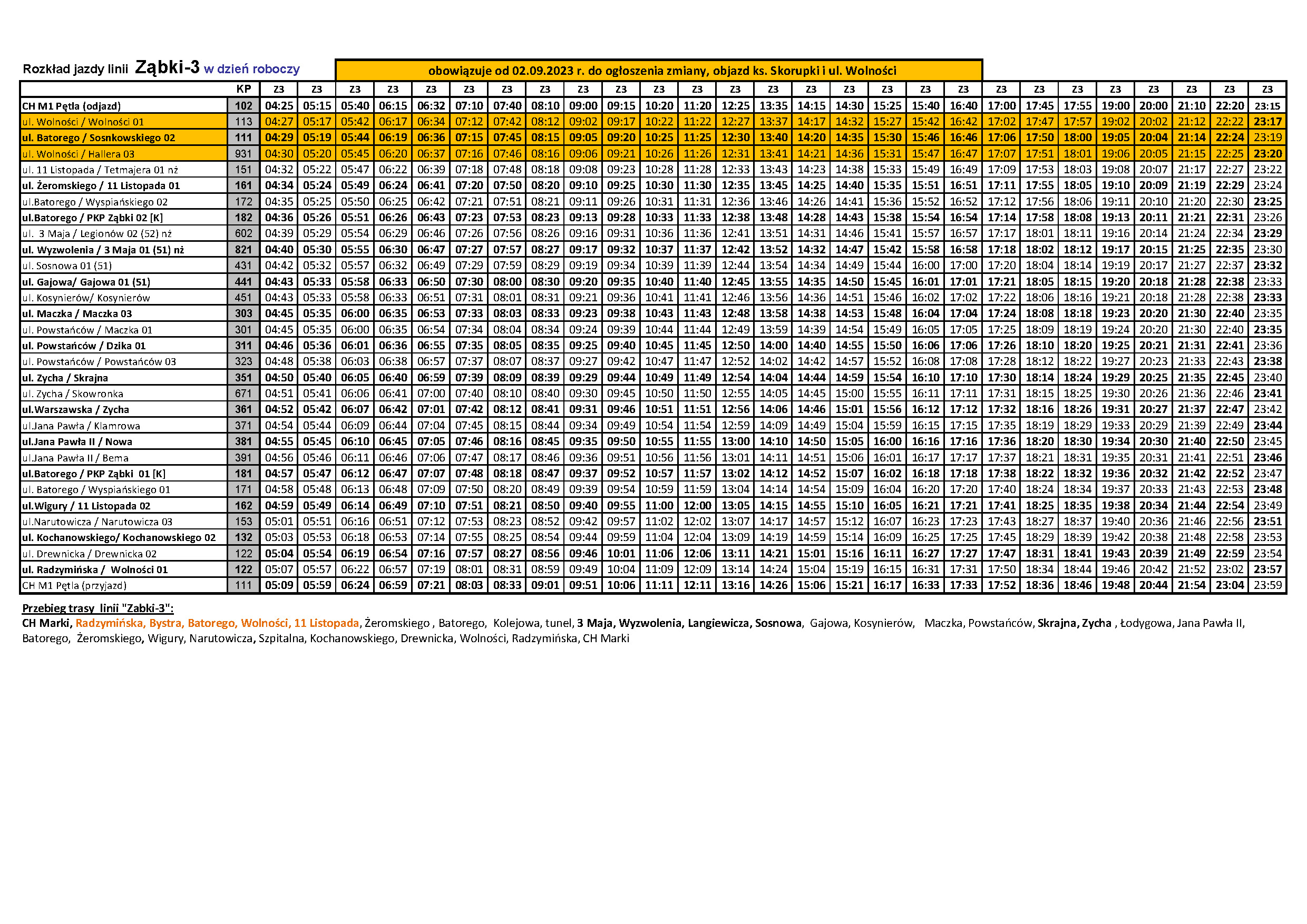Viewport: 1307px width, 924px height.
Task: Click the 'KP' column header
Action: tap(243, 89)
